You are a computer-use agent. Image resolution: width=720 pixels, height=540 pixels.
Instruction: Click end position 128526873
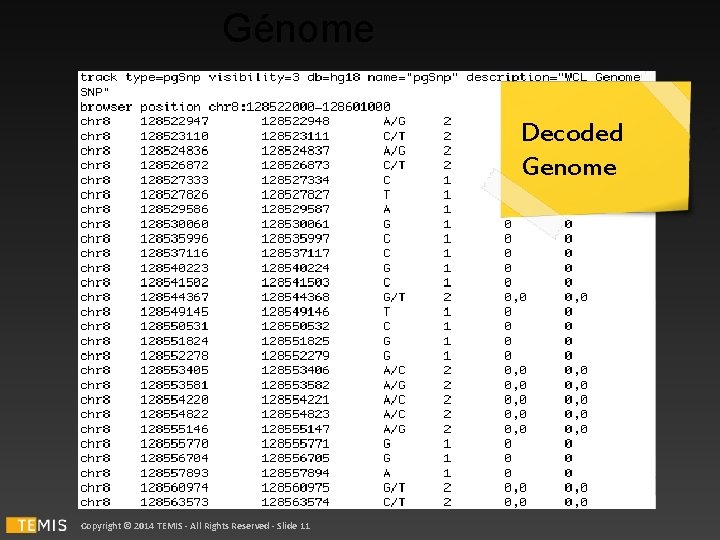click(295, 165)
